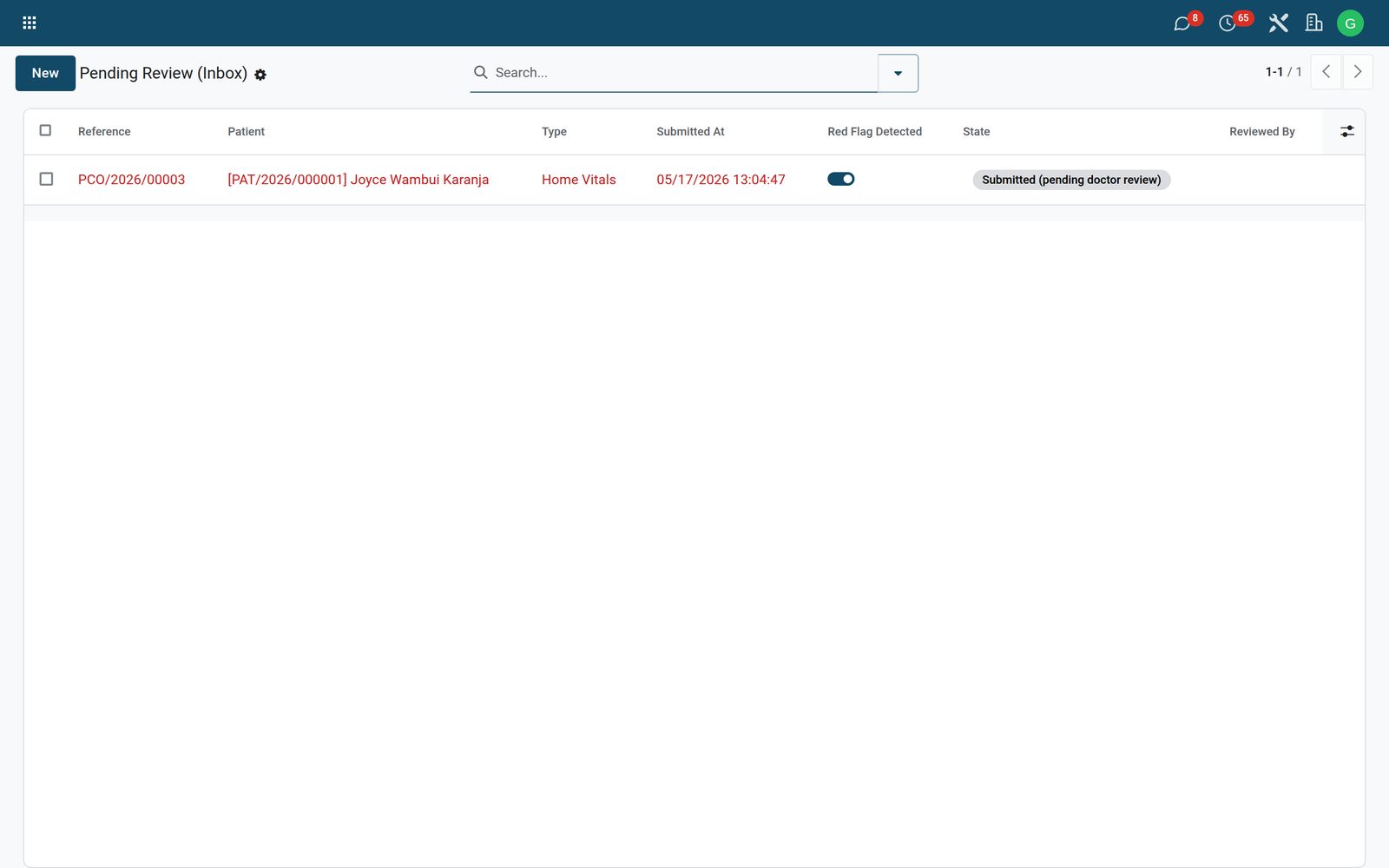Open record PCO/2026/00003
The image size is (1389, 868).
[131, 180]
